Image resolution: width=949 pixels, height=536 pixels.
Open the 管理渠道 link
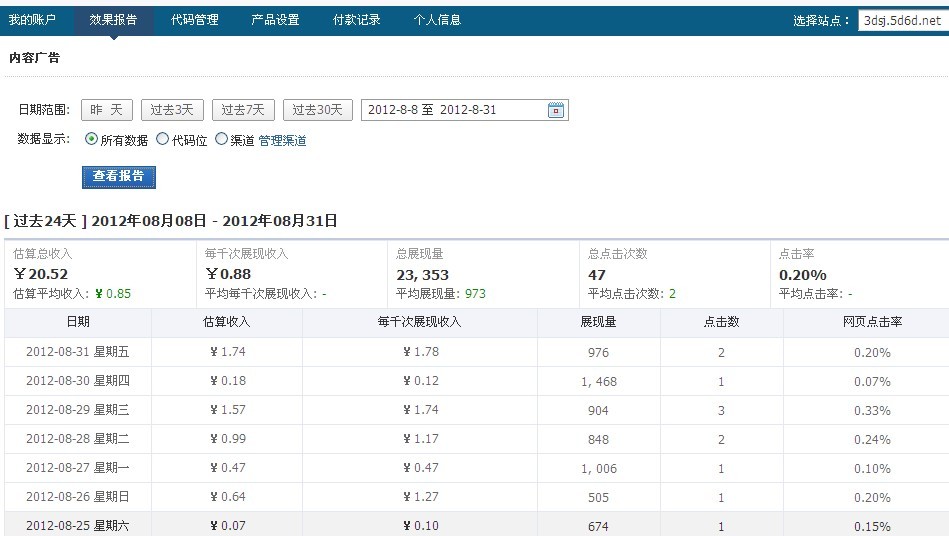[283, 141]
